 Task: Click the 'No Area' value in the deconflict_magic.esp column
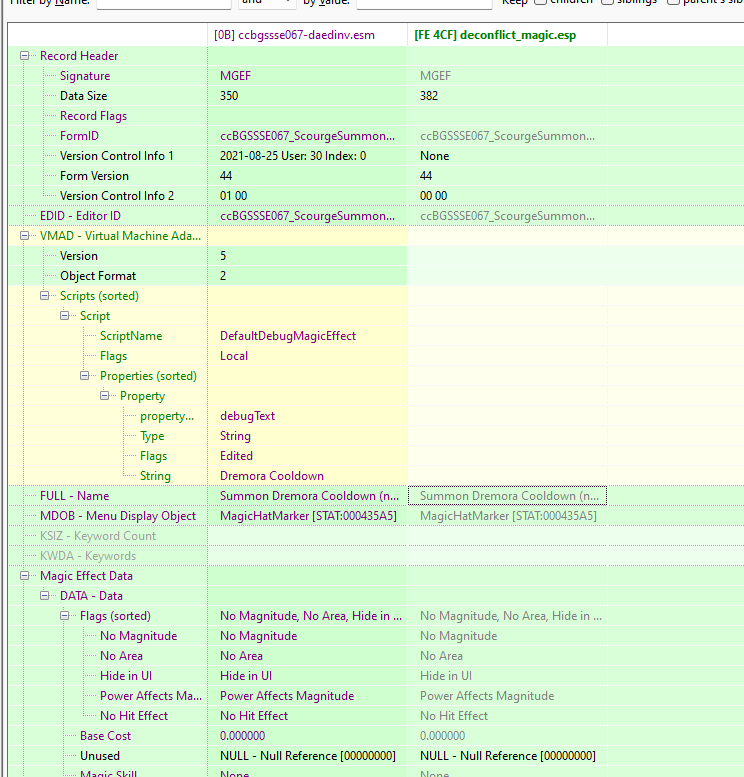(x=441, y=656)
